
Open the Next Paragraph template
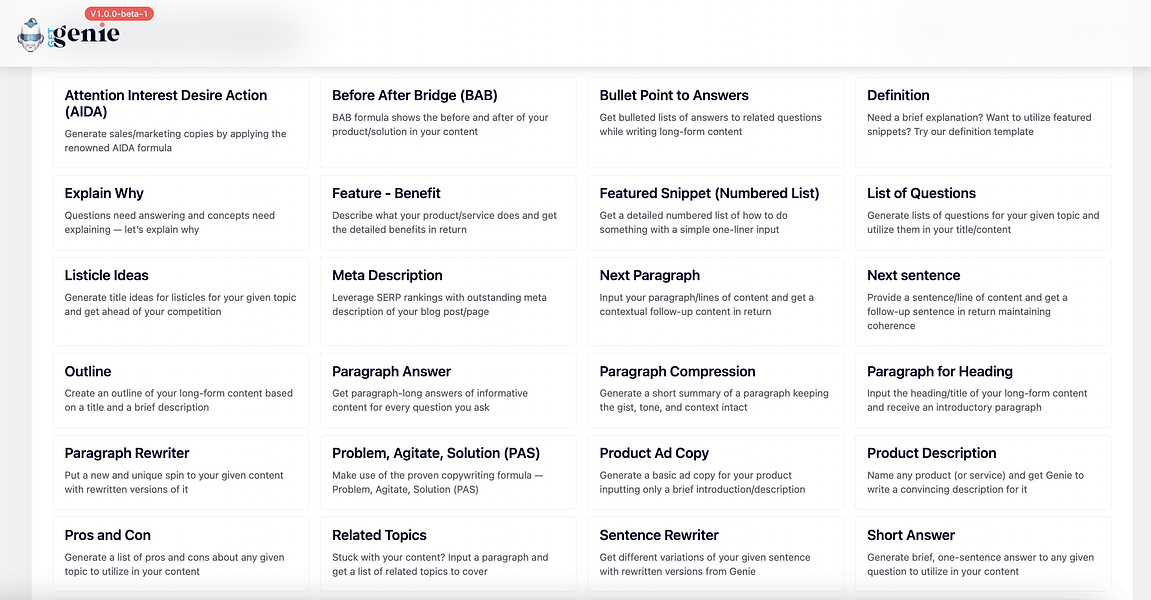(x=716, y=301)
